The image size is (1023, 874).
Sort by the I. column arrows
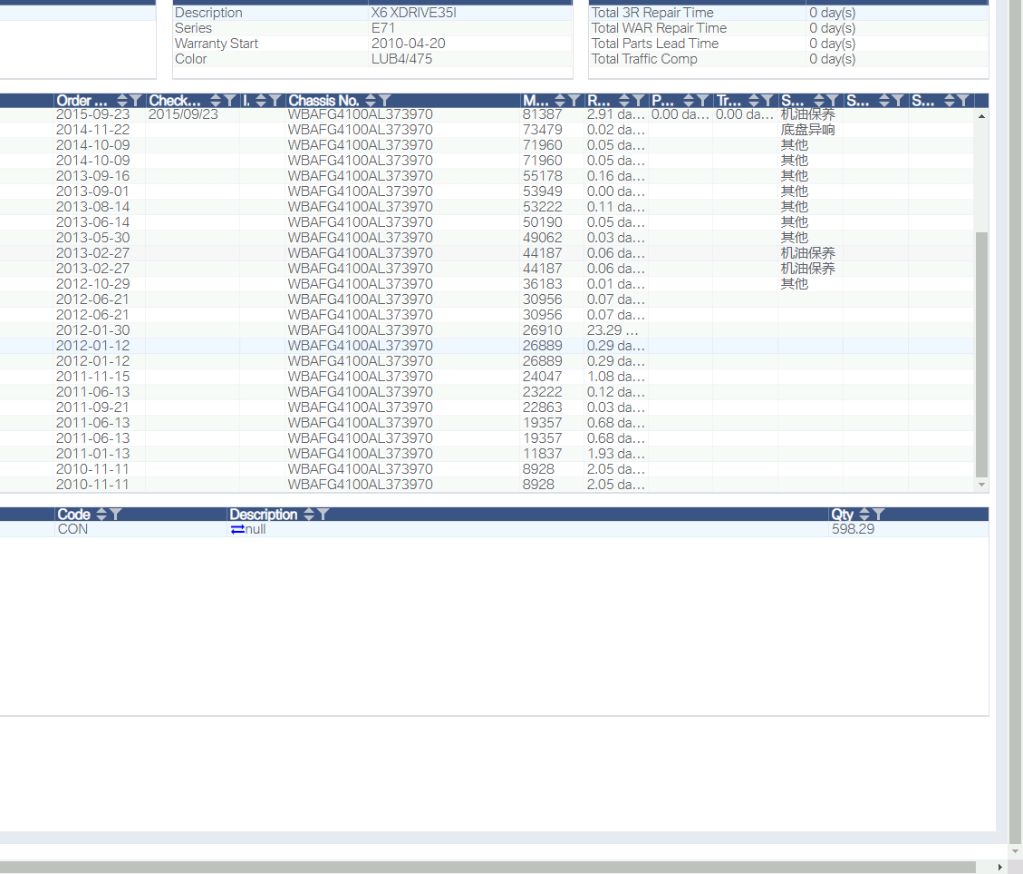[261, 100]
